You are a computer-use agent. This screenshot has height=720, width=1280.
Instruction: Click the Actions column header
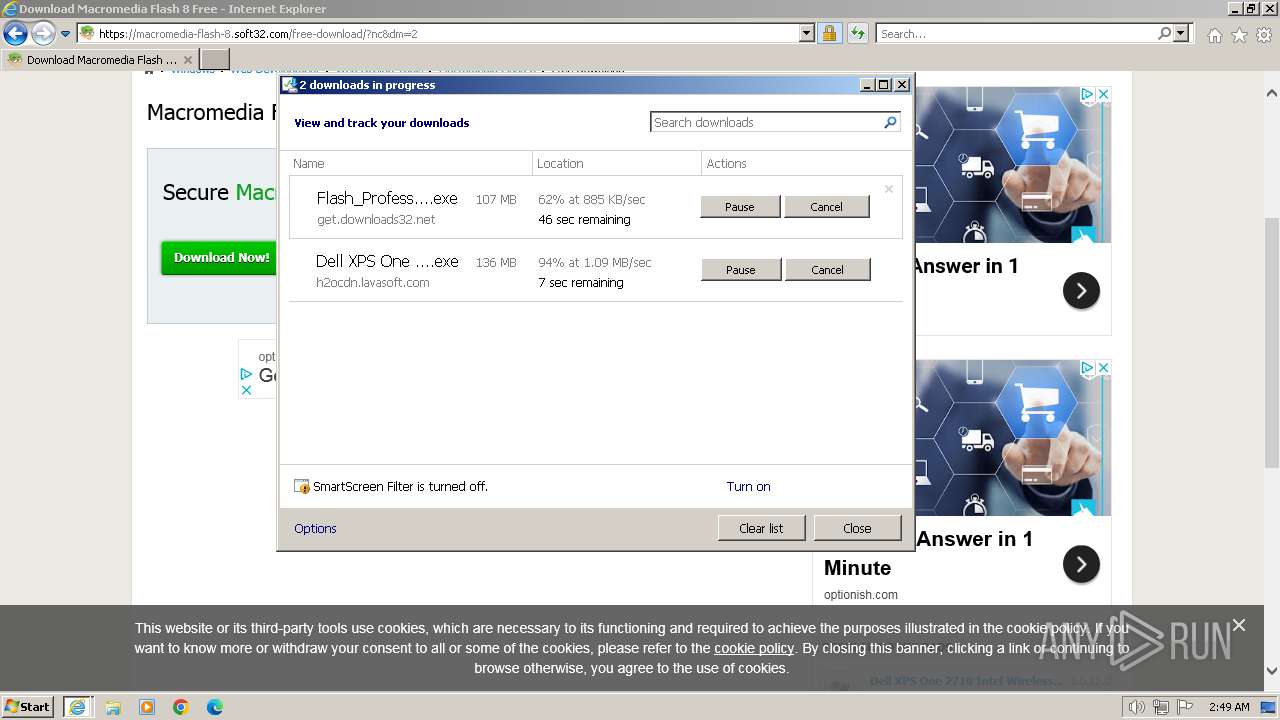point(802,163)
